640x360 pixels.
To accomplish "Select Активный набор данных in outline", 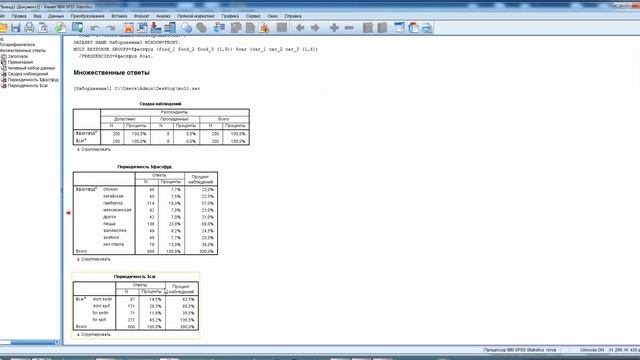I will (31, 68).
